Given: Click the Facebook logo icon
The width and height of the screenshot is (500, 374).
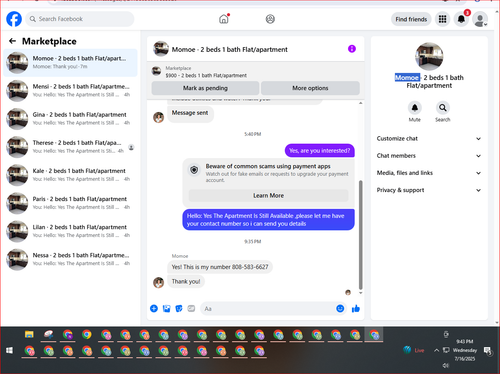Looking at the screenshot, I should coord(14,19).
